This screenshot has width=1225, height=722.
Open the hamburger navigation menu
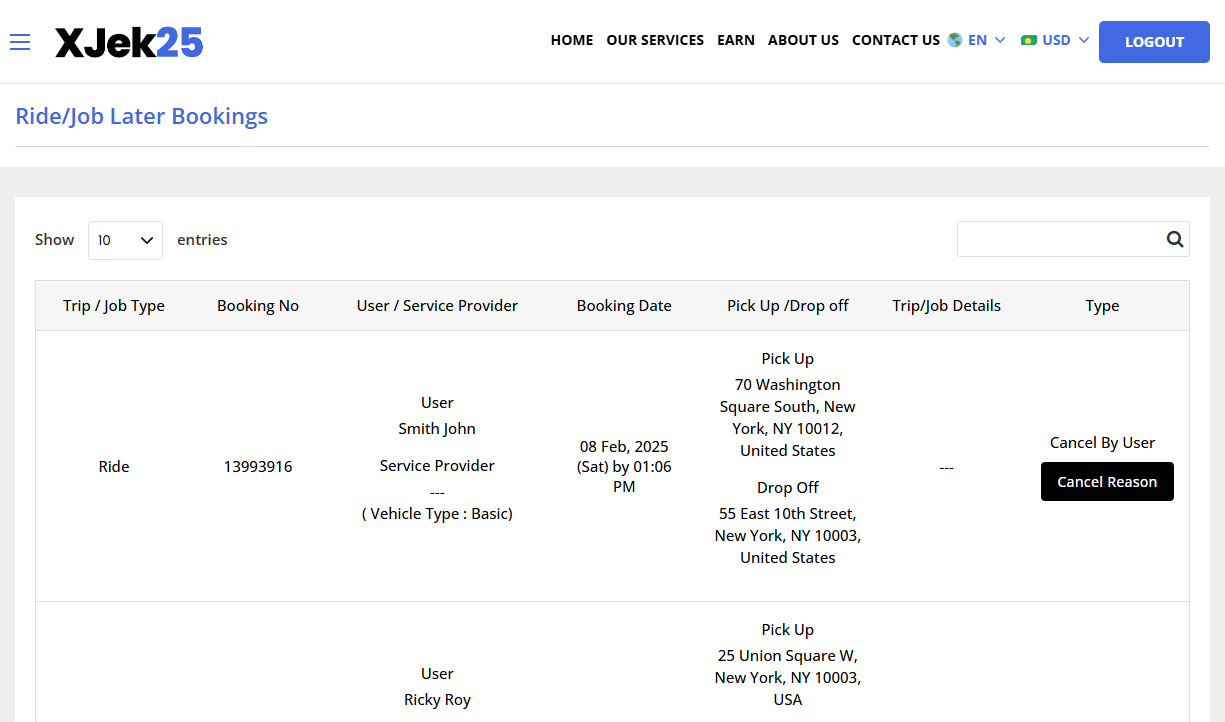click(20, 41)
